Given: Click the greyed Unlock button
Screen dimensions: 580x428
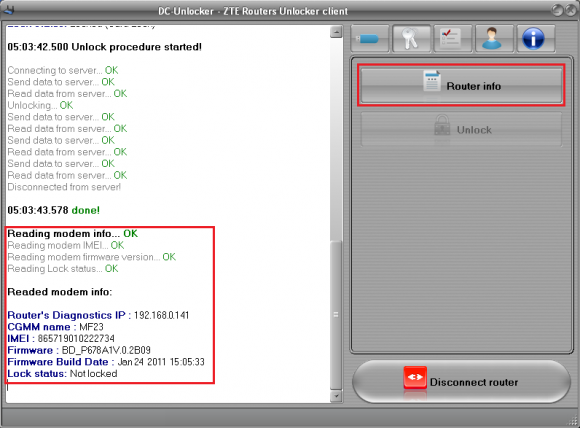Looking at the screenshot, I should [x=461, y=129].
